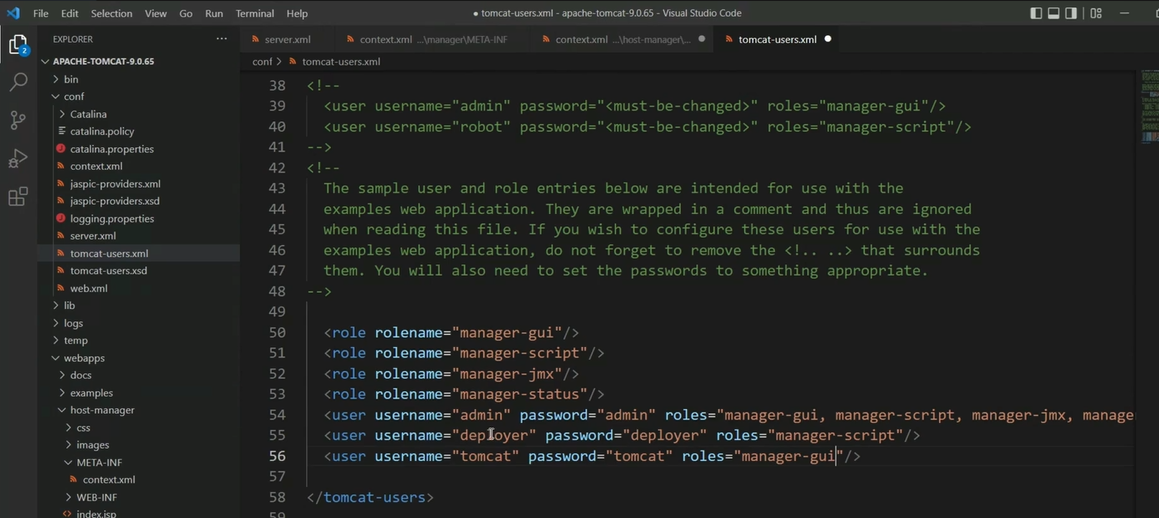Click line number 54 in the gutter

(x=277, y=415)
